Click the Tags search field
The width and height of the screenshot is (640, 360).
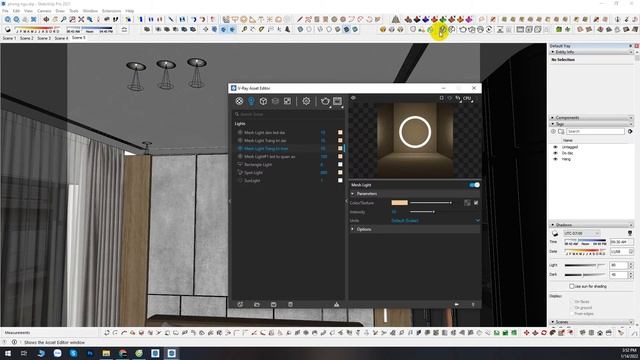click(x=595, y=131)
